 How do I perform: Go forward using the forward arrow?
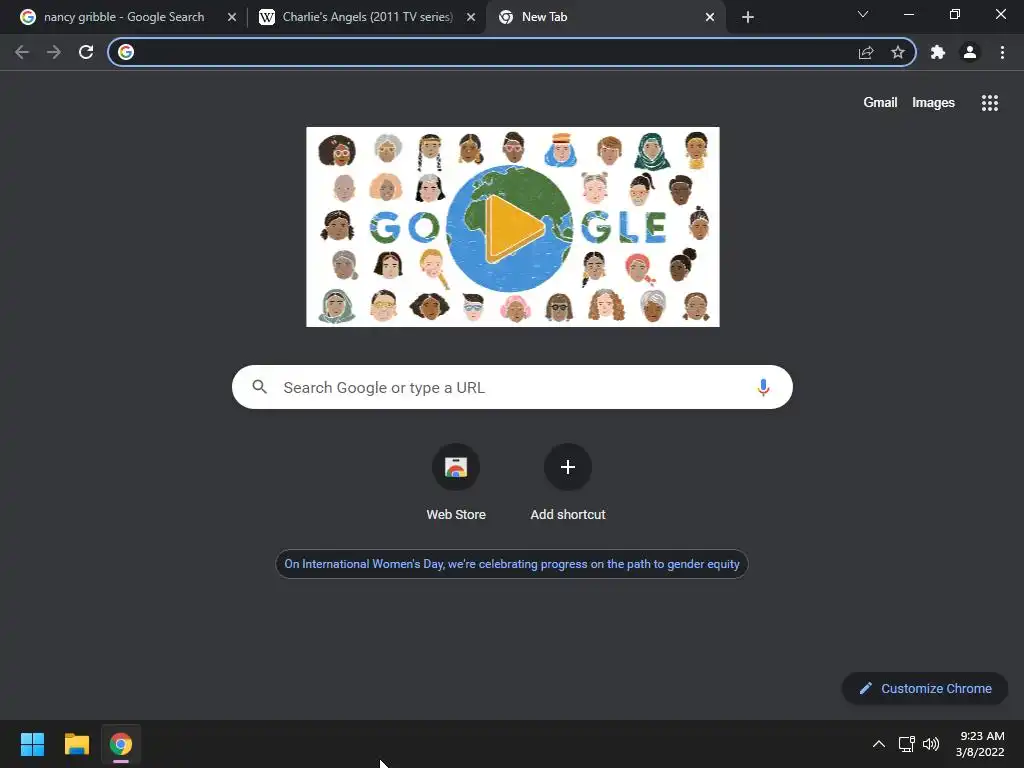[54, 52]
